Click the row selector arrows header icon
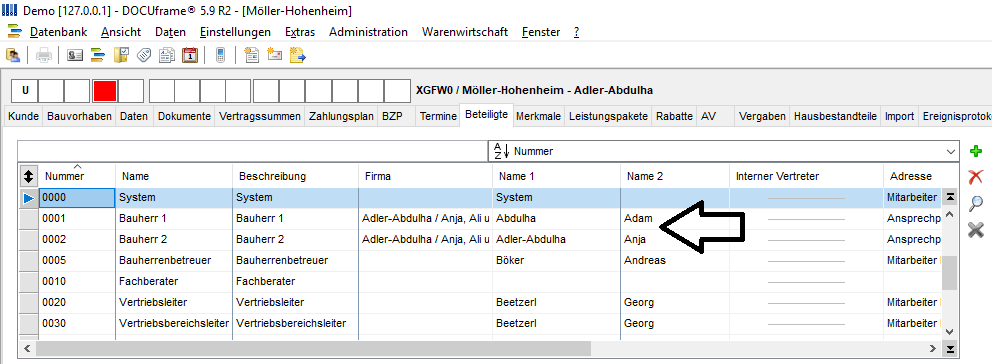 click(28, 176)
